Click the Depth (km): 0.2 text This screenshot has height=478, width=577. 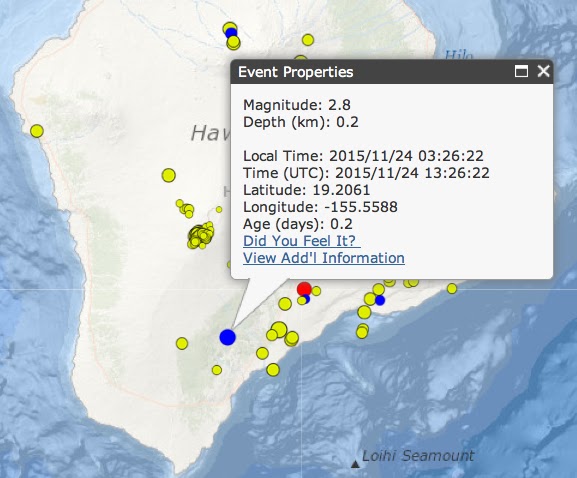[x=301, y=122]
